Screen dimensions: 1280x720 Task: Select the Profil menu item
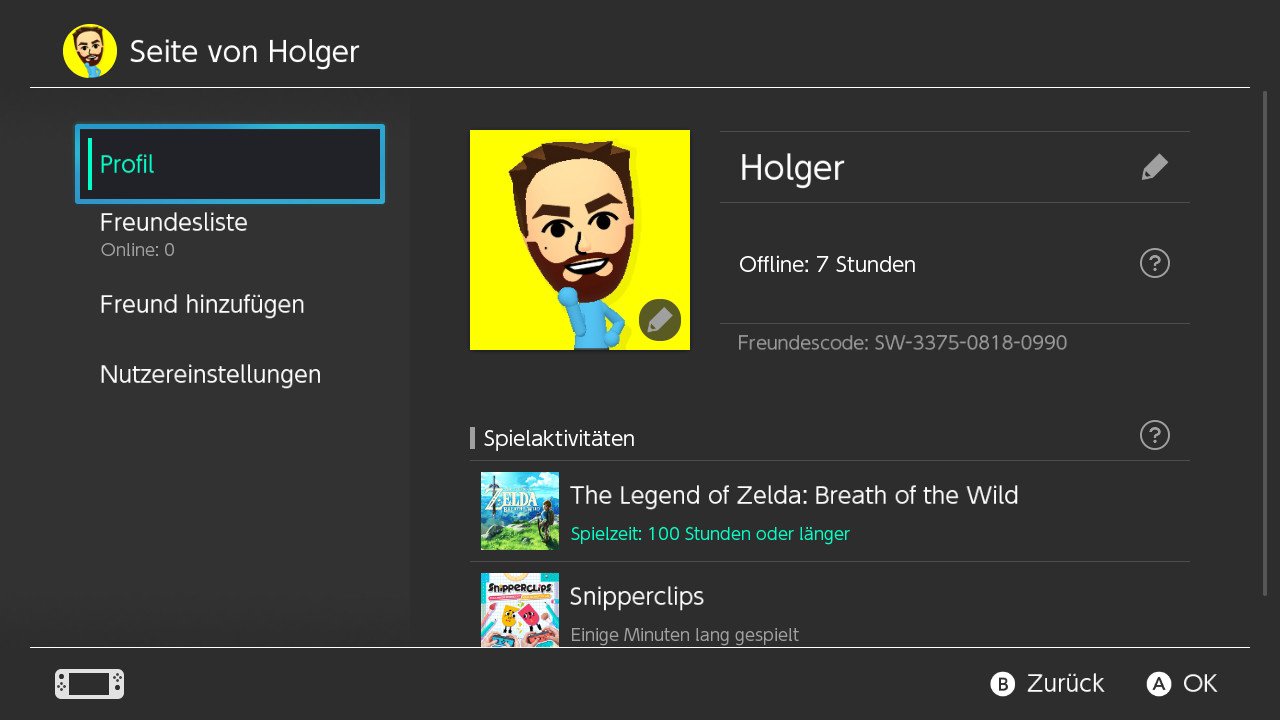click(230, 164)
